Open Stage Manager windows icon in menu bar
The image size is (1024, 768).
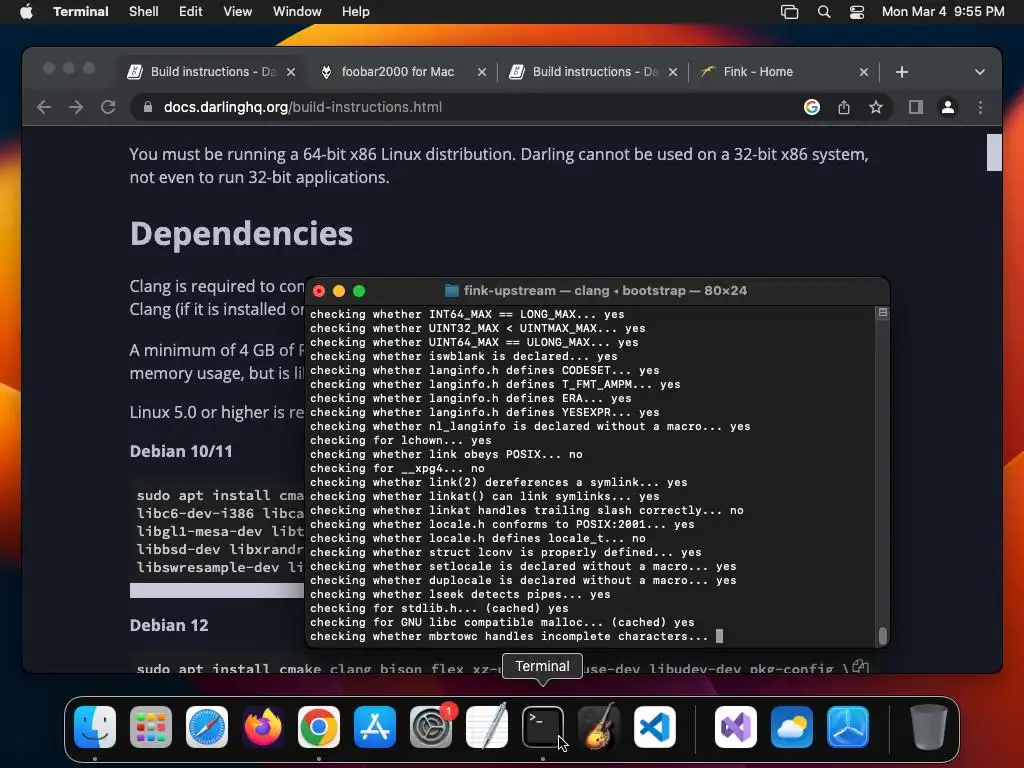click(x=790, y=12)
